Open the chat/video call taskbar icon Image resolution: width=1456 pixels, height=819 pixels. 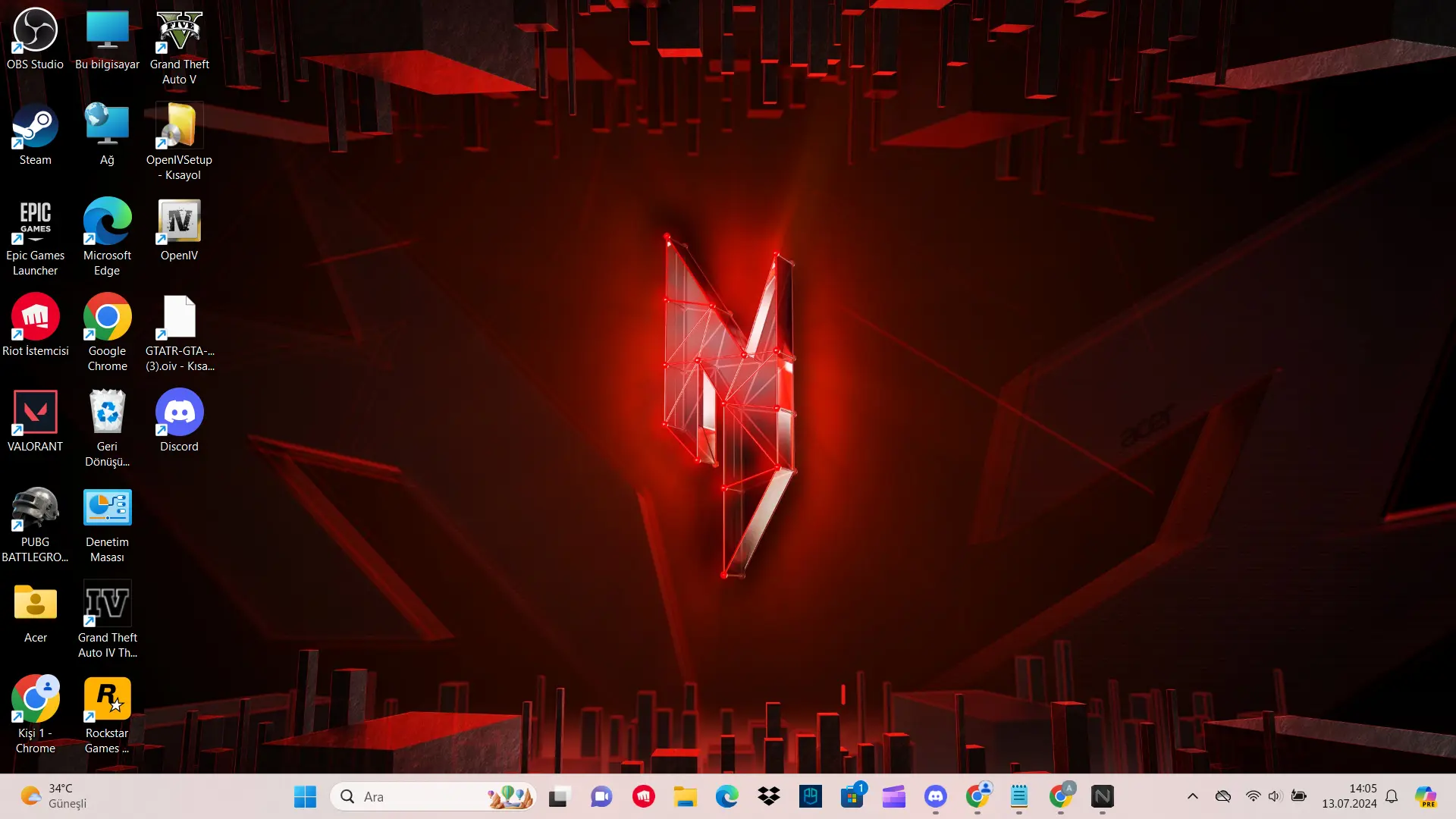click(601, 796)
